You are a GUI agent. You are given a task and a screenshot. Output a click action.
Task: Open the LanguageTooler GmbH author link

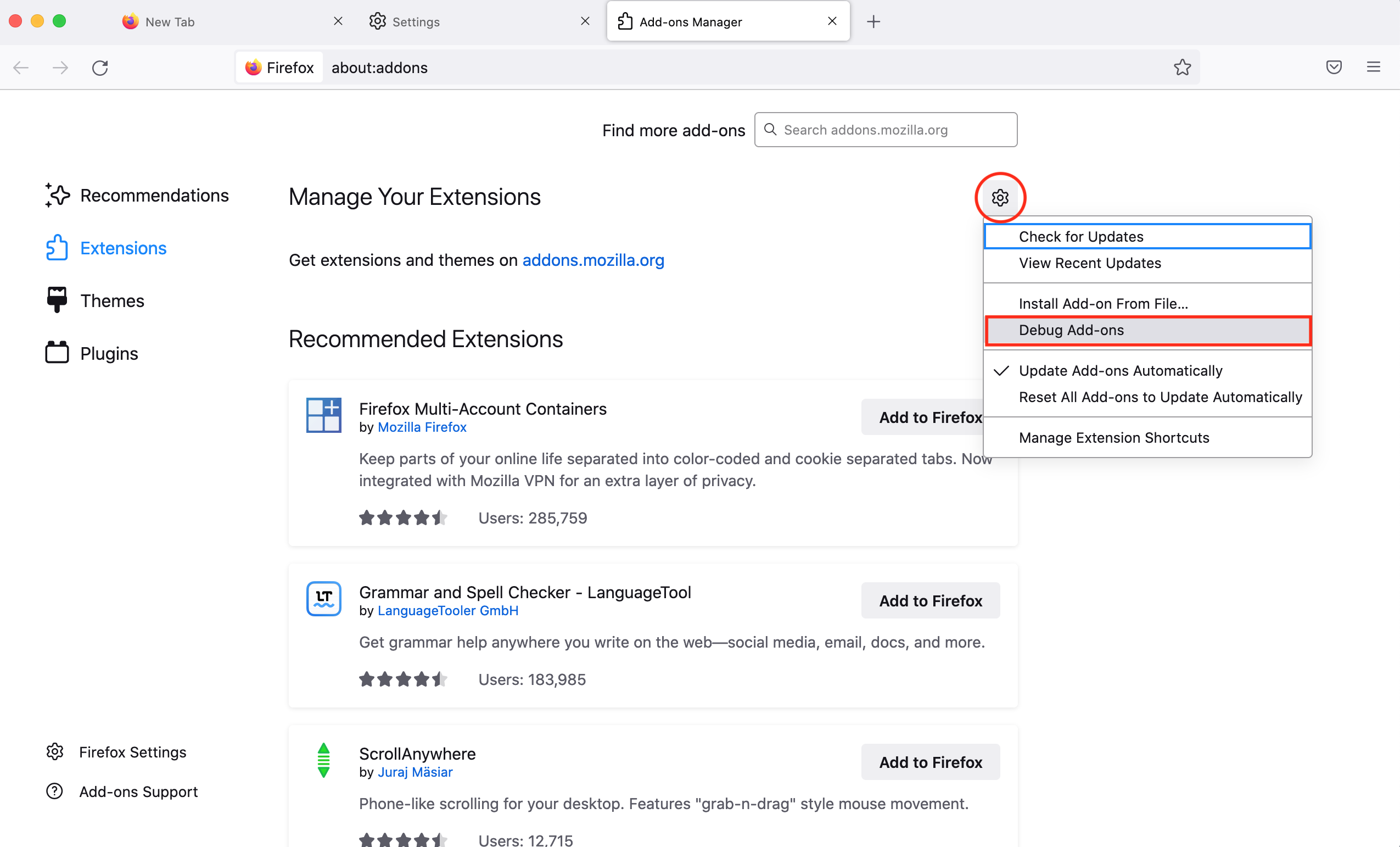pos(448,611)
